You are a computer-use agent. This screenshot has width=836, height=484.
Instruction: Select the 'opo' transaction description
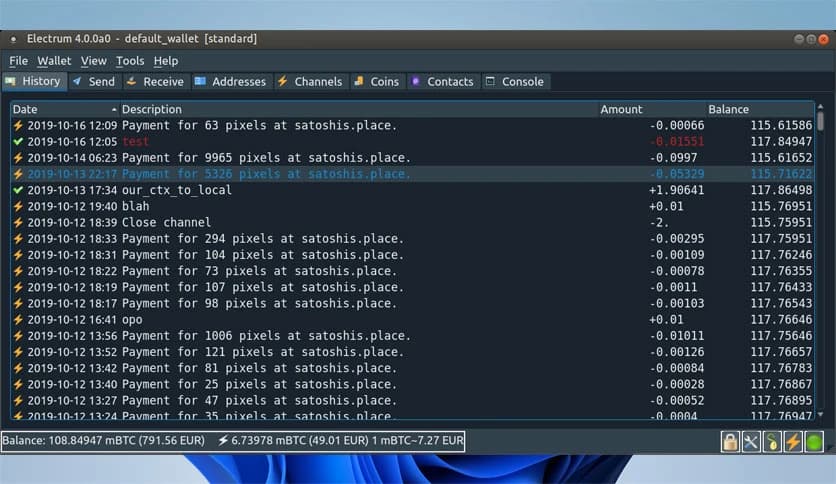tap(132, 319)
